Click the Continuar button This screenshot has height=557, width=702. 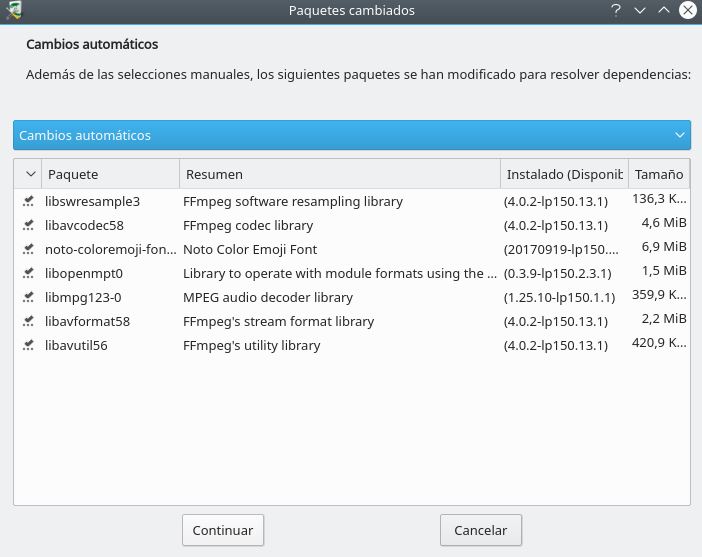tap(223, 530)
